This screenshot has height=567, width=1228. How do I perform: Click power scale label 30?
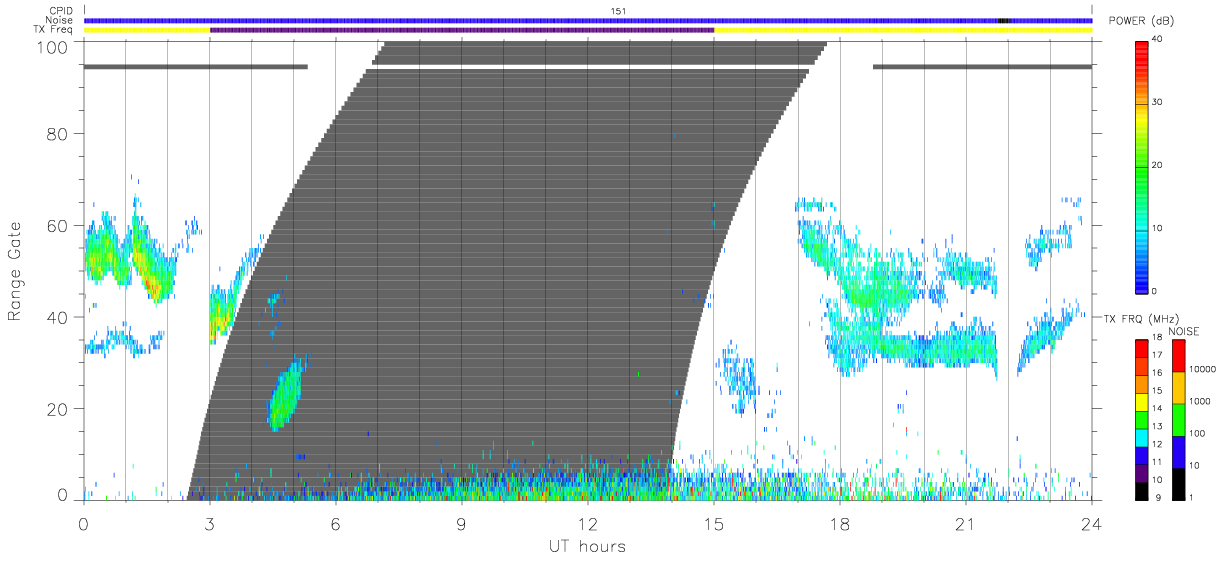click(x=1158, y=103)
